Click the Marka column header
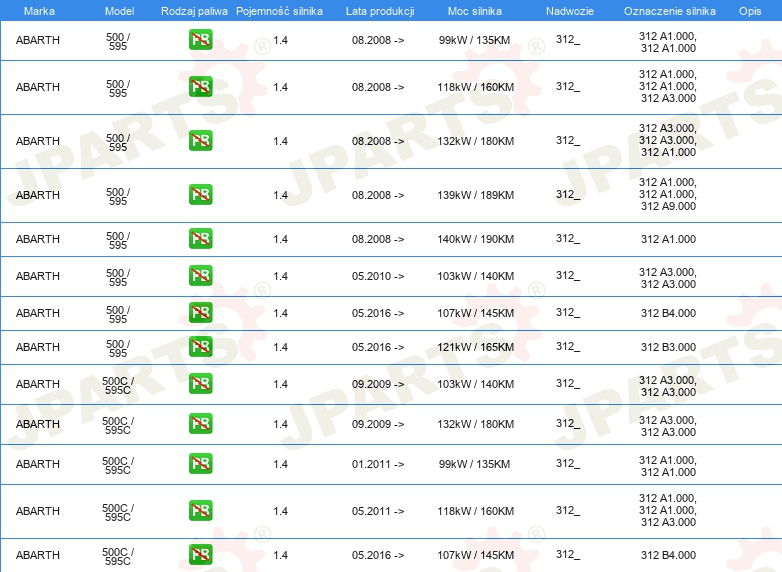Image resolution: width=782 pixels, height=572 pixels. tap(39, 11)
